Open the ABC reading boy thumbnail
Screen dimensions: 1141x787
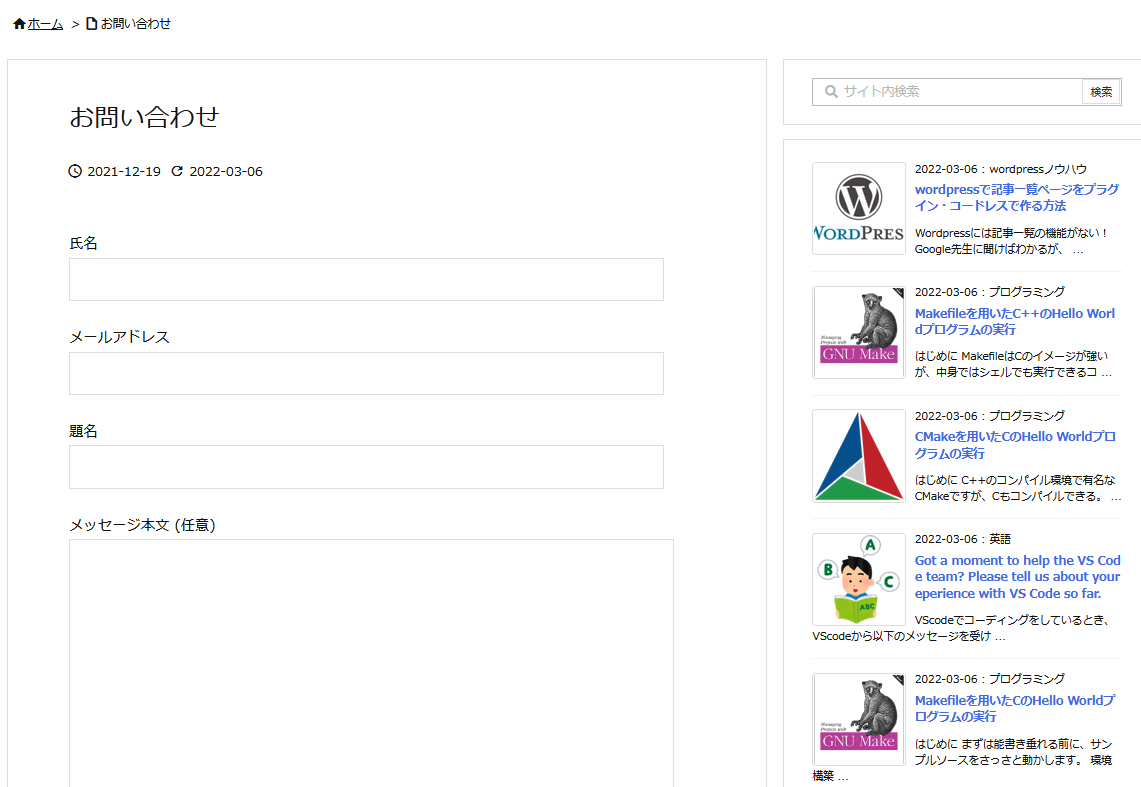coord(858,579)
